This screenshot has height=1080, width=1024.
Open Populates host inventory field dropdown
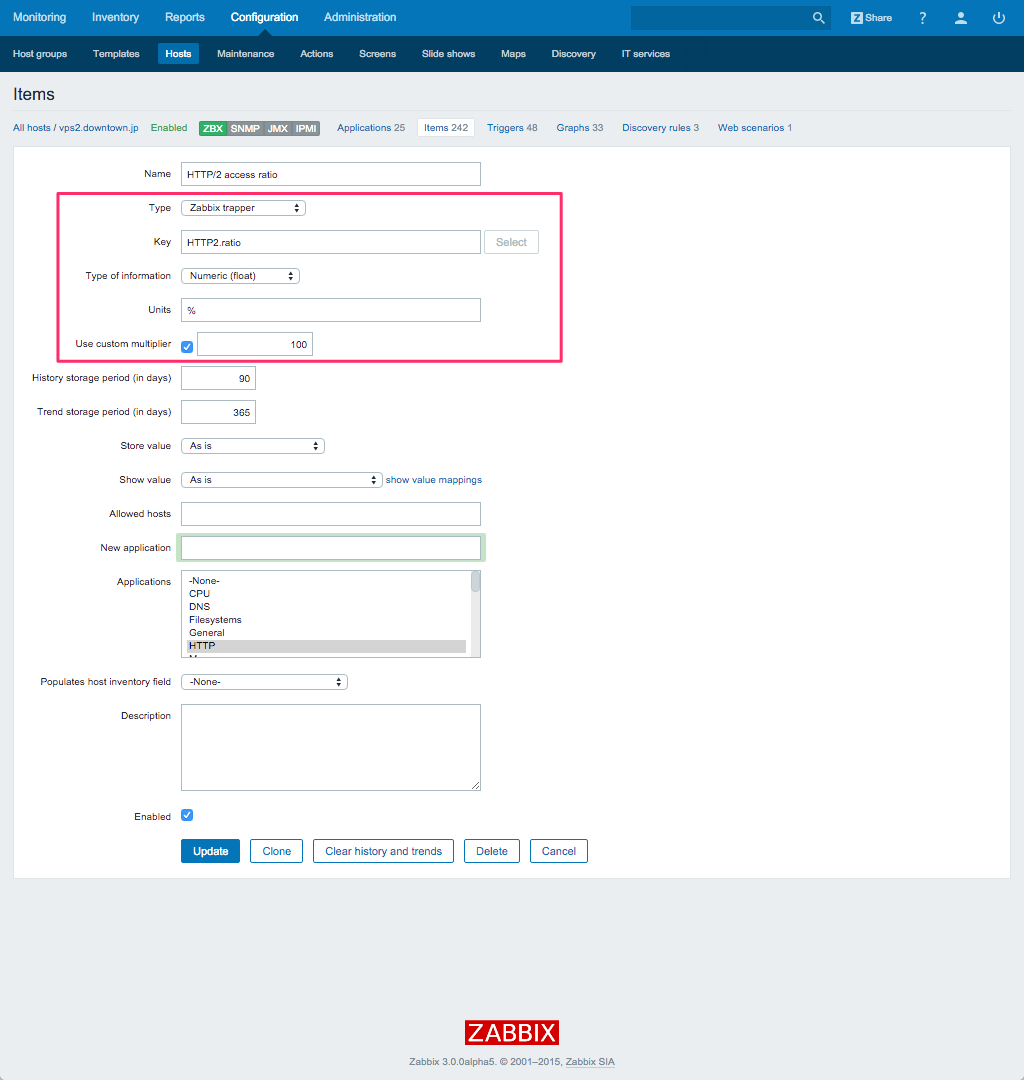[264, 682]
